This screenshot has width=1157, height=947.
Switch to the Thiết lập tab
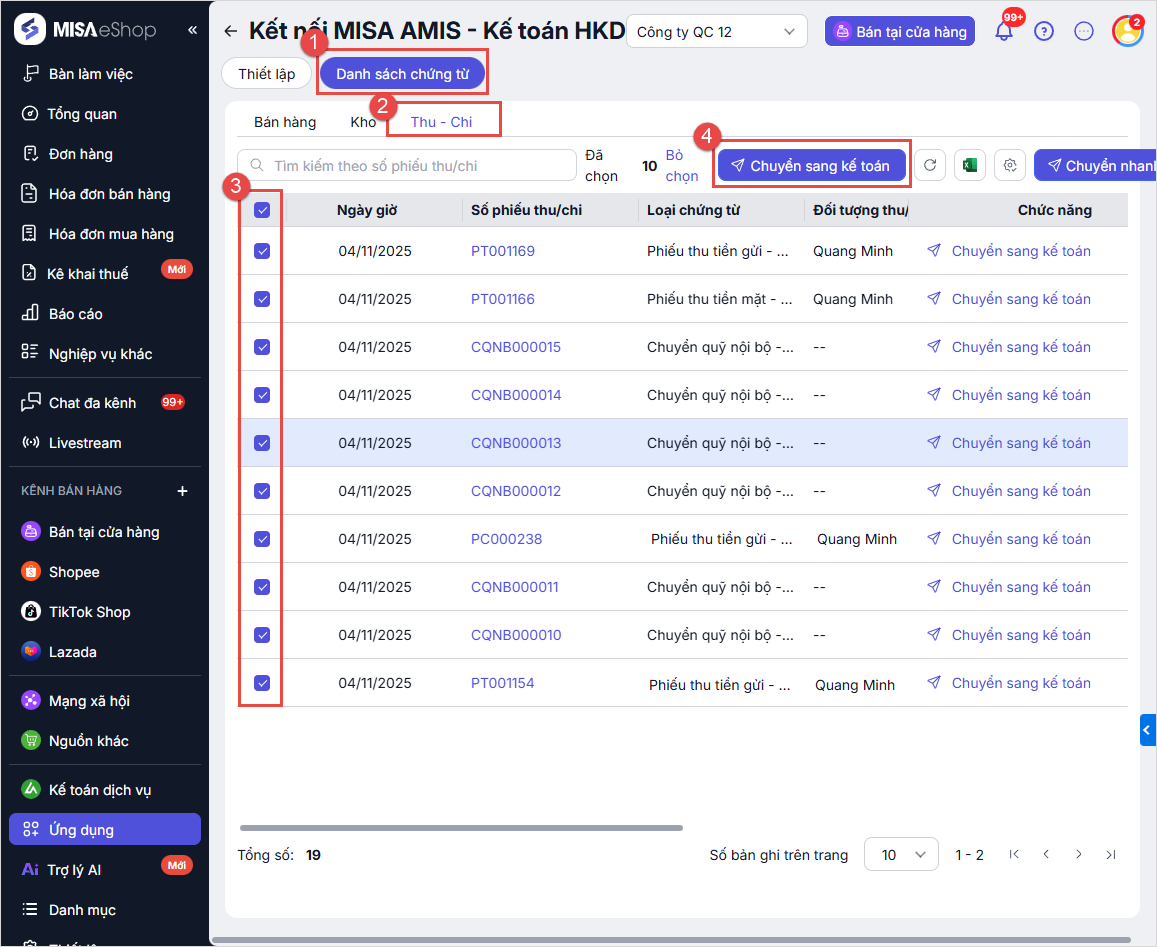(x=267, y=74)
